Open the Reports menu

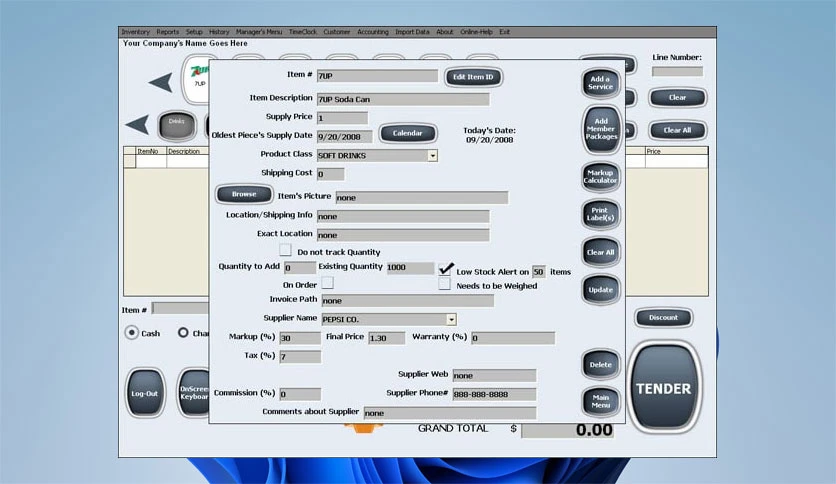coord(167,32)
